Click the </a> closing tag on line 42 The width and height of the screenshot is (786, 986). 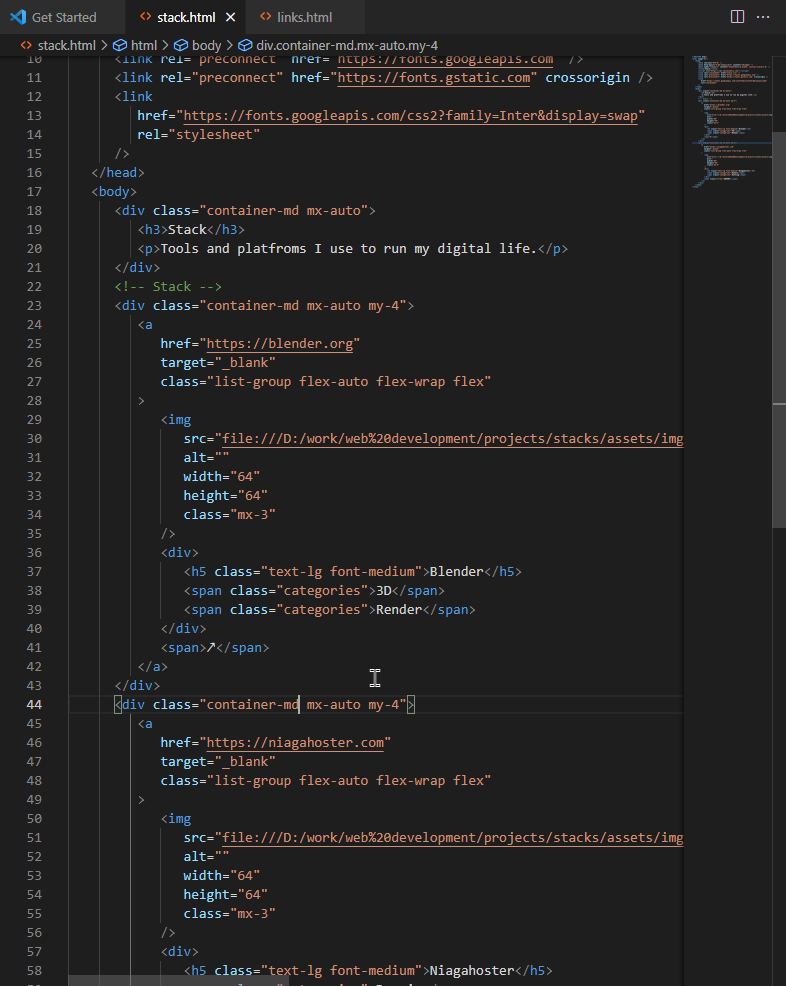153,667
